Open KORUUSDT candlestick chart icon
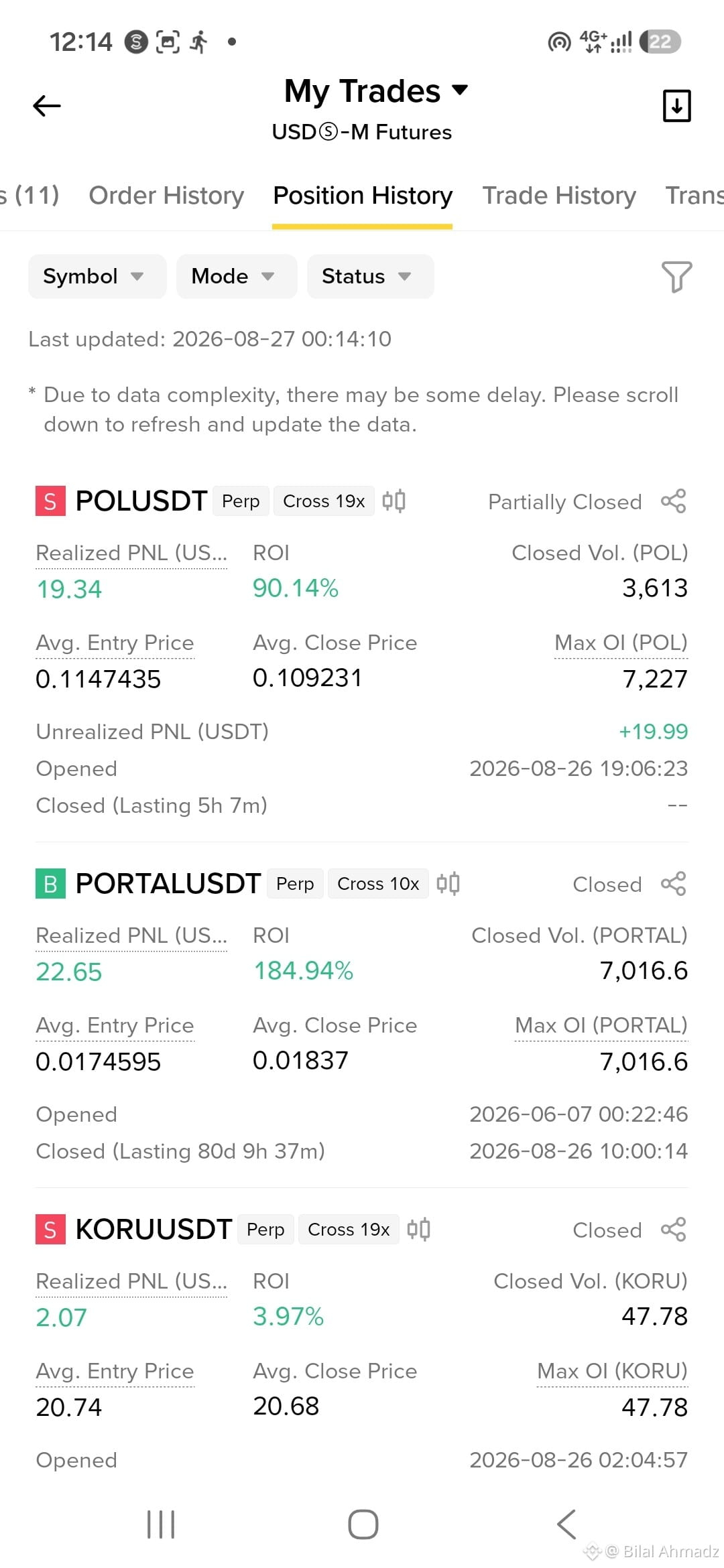 click(418, 1230)
